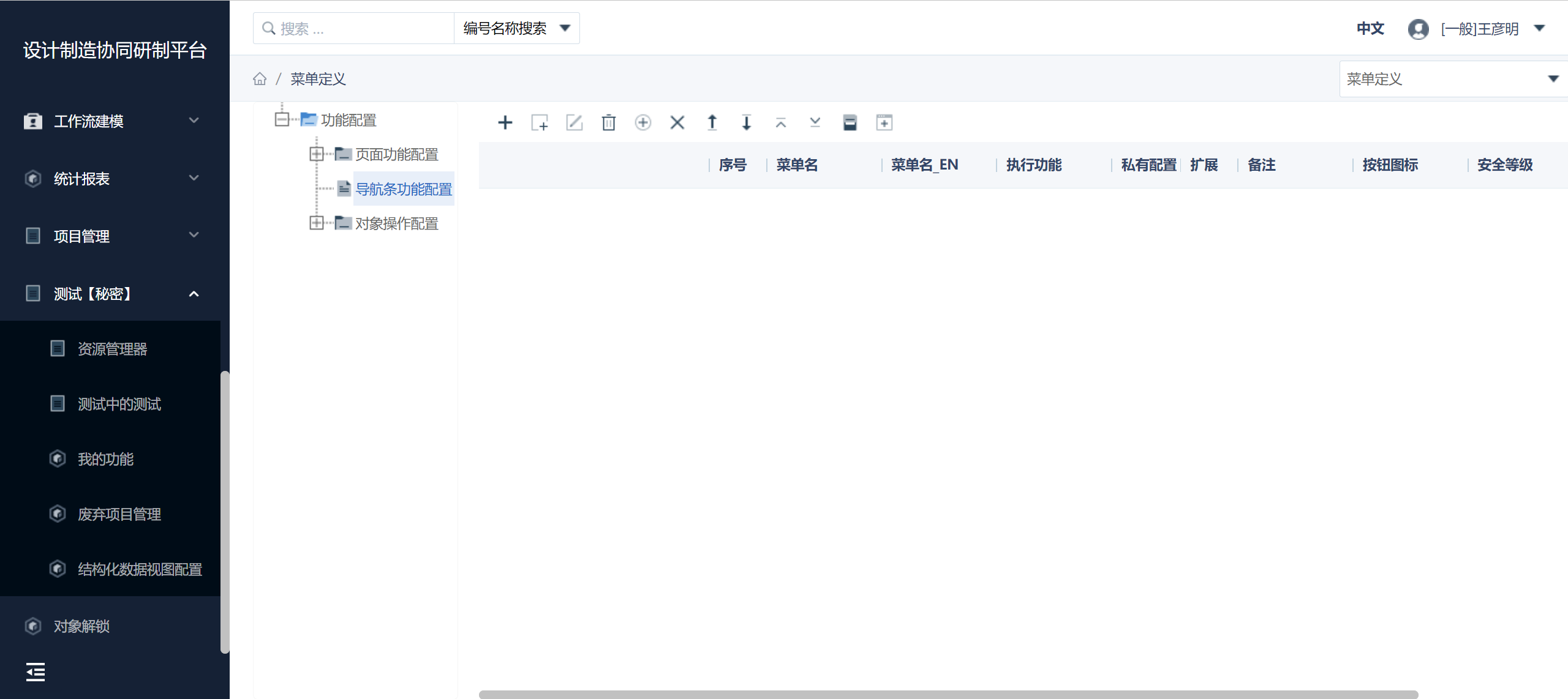
Task: Click the 备注 column header
Action: pyautogui.click(x=1261, y=165)
